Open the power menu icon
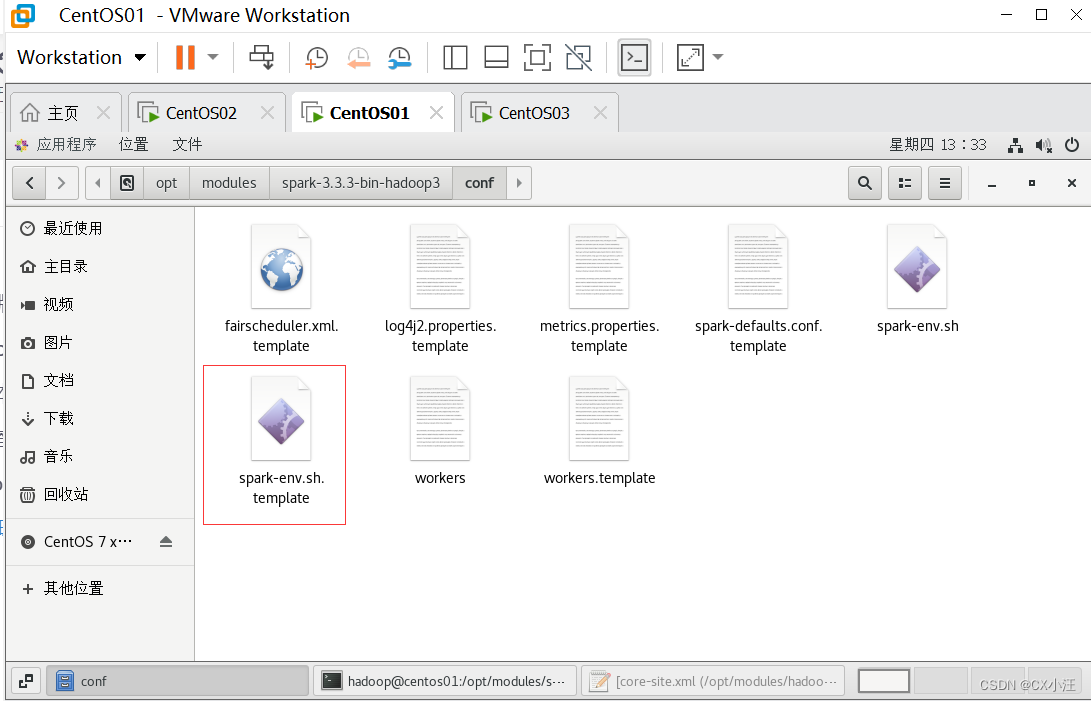 pos(1072,145)
